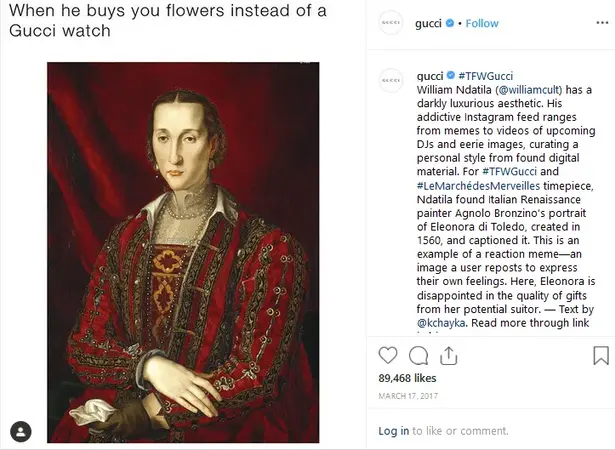The image size is (615, 450).
Task: Click the comment speech bubble icon
Action: 419,355
